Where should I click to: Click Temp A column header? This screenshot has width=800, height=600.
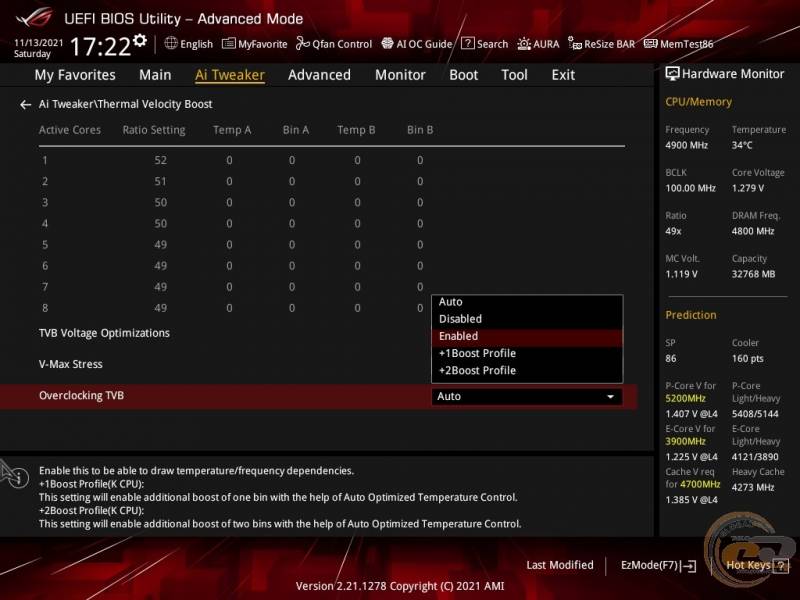pyautogui.click(x=232, y=130)
